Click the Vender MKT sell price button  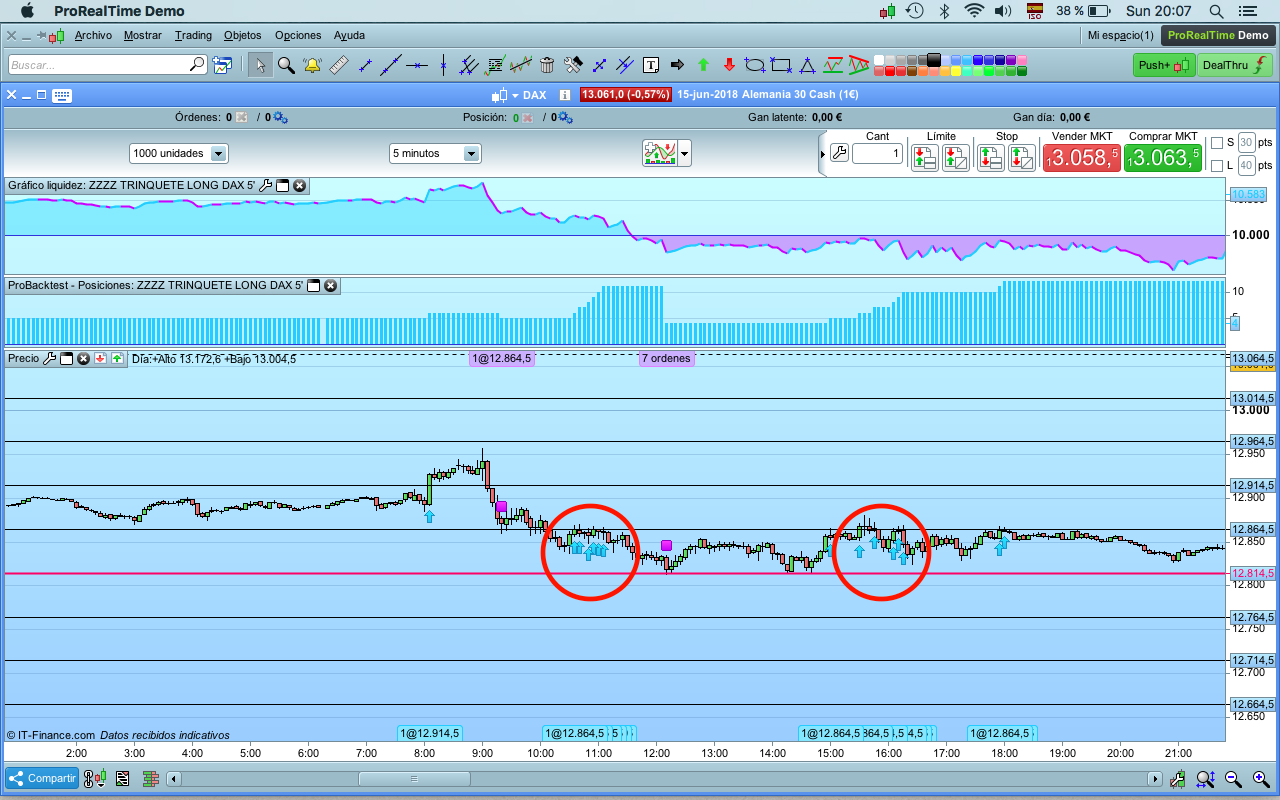click(1081, 158)
